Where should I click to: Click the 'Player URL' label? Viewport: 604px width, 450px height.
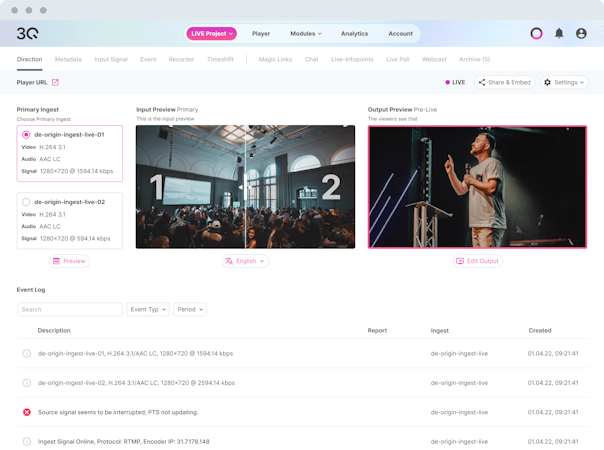click(32, 82)
